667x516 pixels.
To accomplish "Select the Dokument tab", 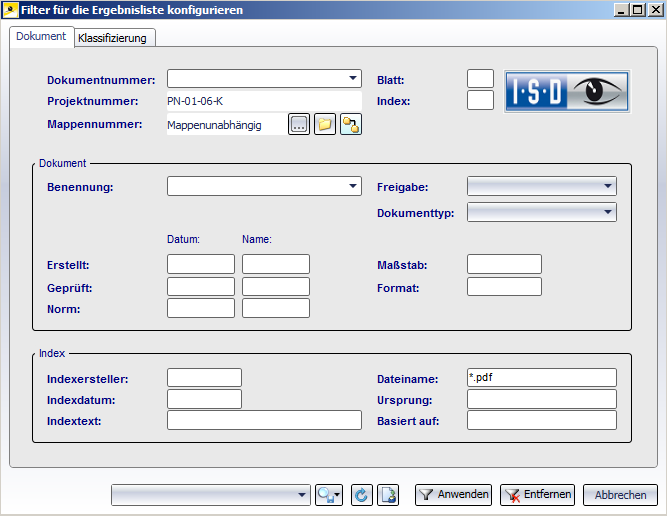I will pos(41,36).
